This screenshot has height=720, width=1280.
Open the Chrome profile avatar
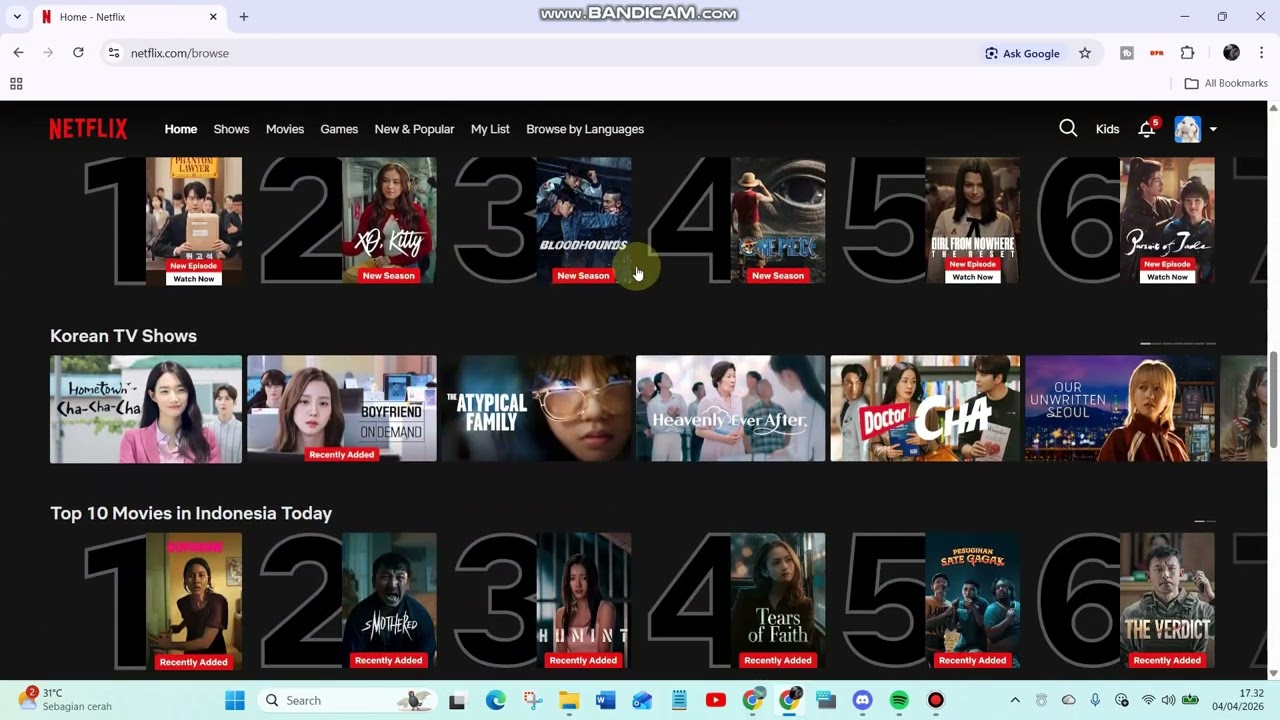[1231, 53]
